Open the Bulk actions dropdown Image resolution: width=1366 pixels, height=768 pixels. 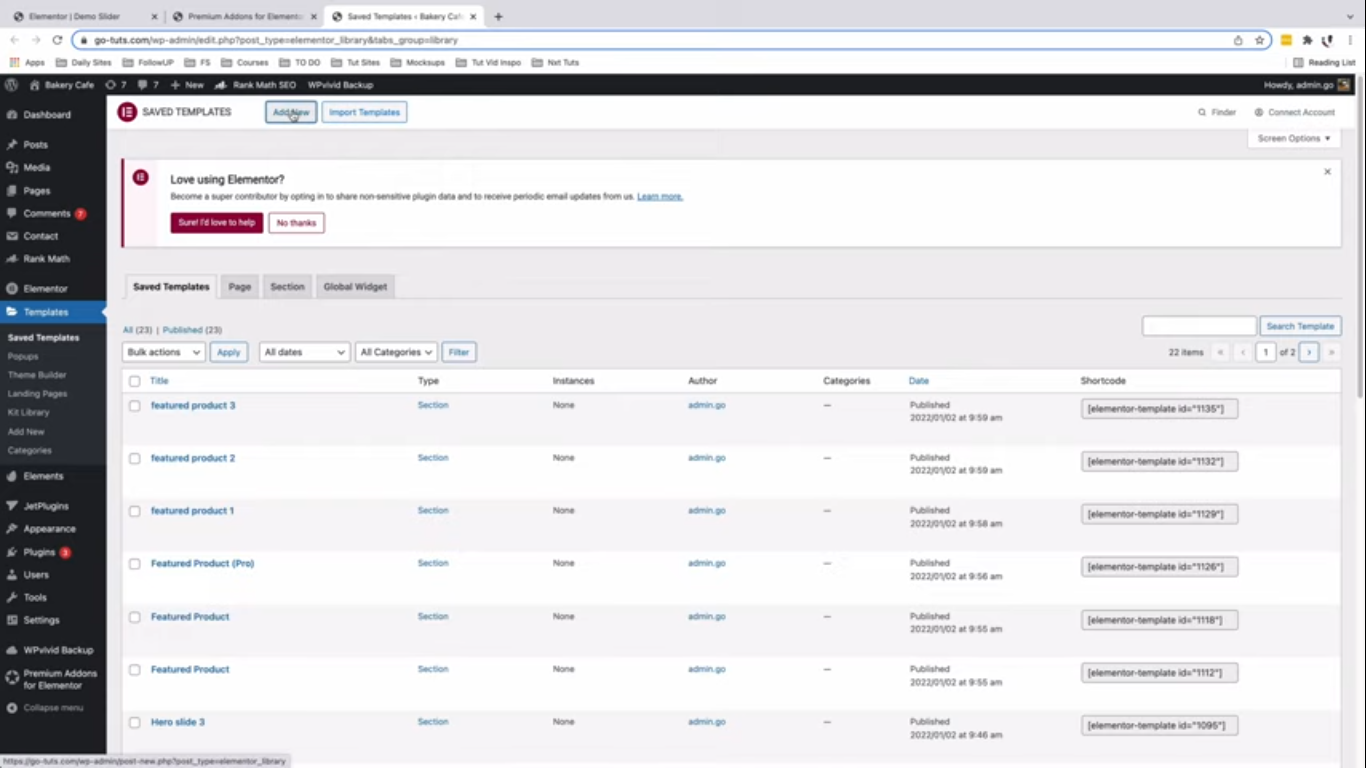coord(164,352)
